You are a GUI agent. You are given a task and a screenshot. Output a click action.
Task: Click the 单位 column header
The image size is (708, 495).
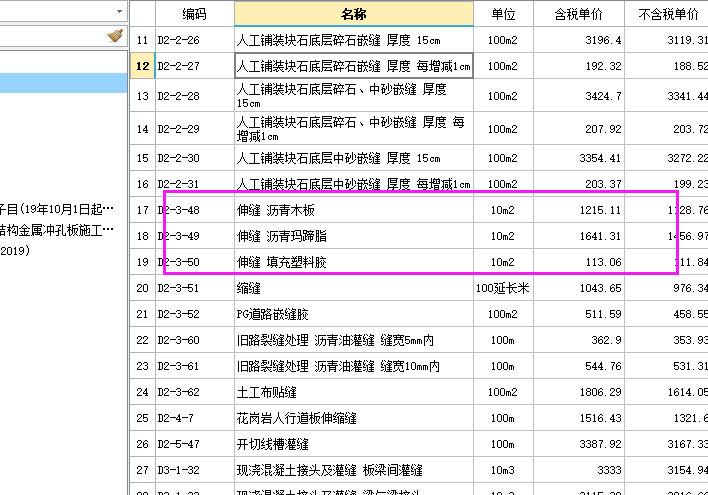pos(503,14)
